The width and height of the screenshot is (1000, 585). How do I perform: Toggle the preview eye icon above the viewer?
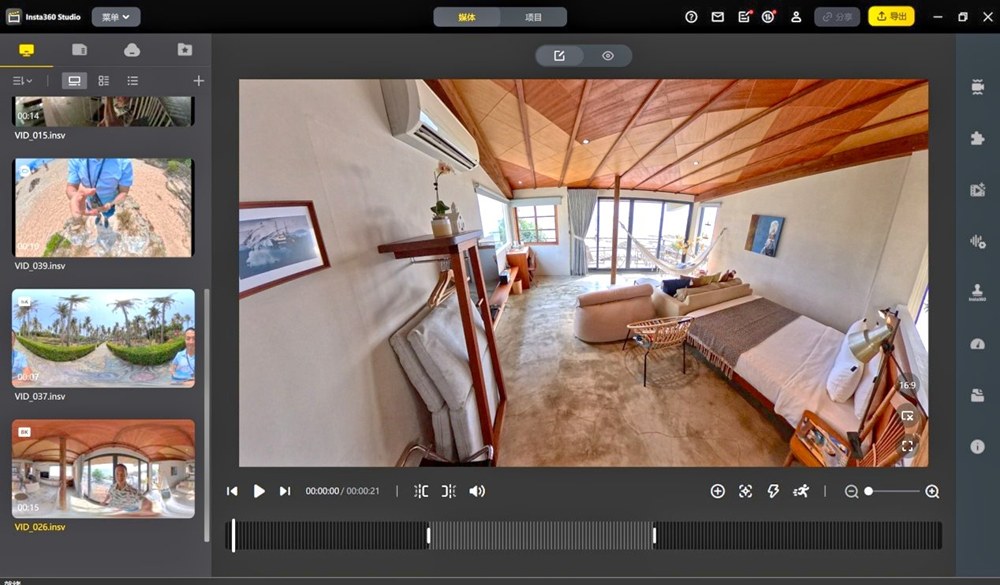pyautogui.click(x=609, y=55)
